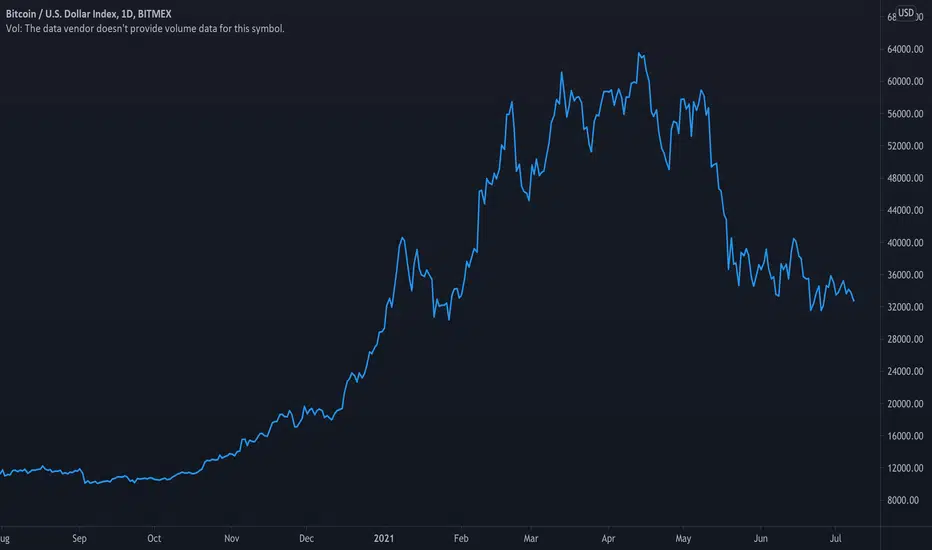Click the 16000.00 price axis label
This screenshot has width=932, height=550.
click(905, 436)
